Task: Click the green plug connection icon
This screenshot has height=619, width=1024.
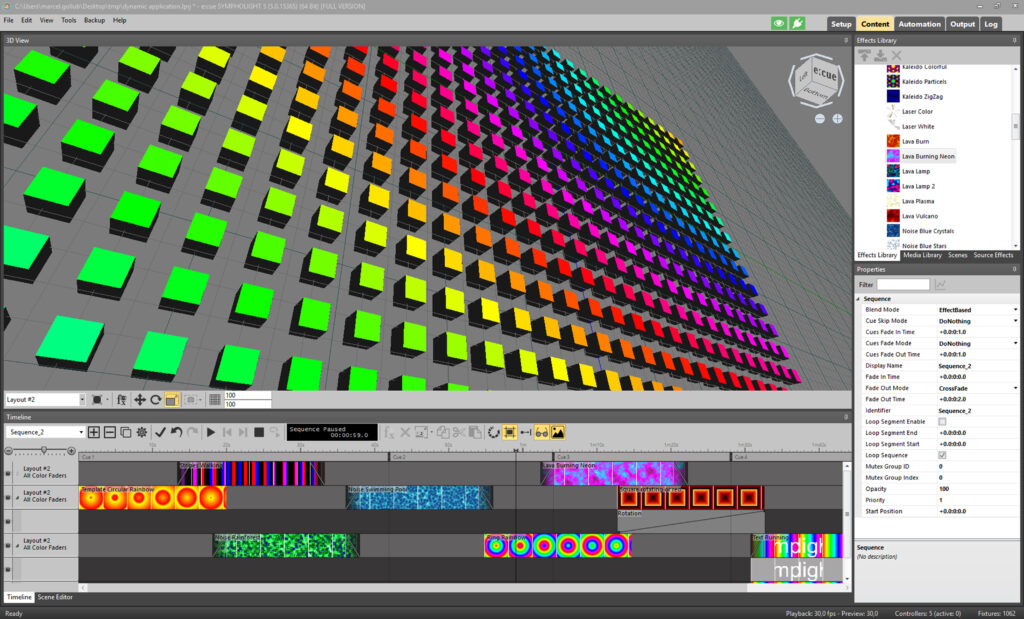Action: click(x=798, y=23)
